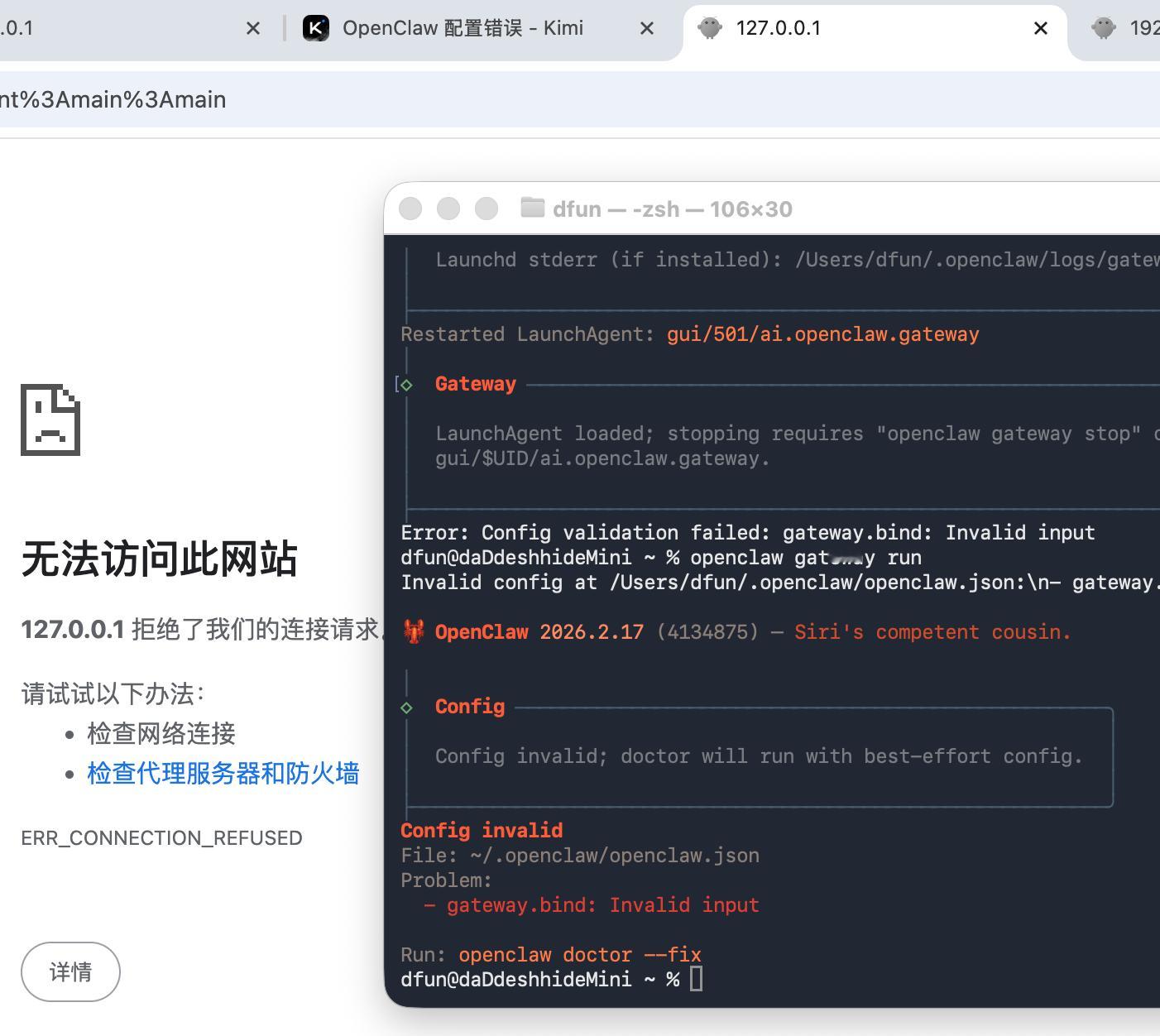
Task: Click the red gateway.bind: Invalid input problem line
Action: [592, 905]
